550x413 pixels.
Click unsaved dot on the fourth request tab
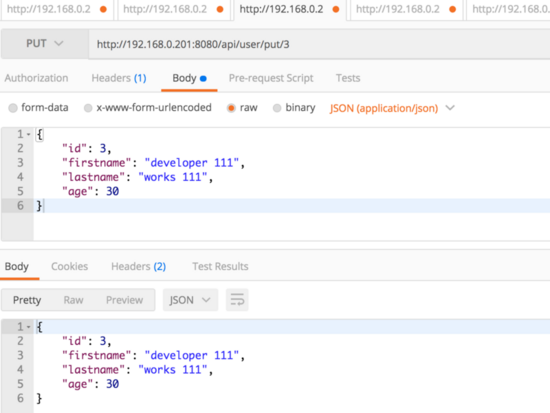coord(452,9)
